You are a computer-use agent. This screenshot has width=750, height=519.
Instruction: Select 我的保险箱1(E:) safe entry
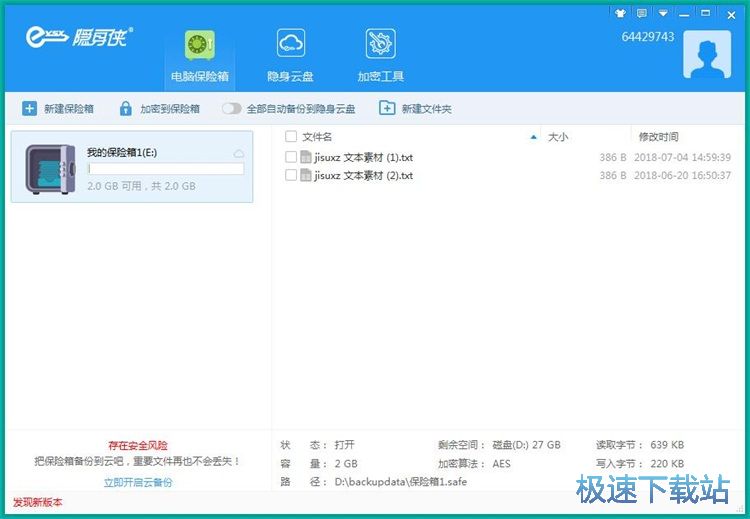point(132,166)
